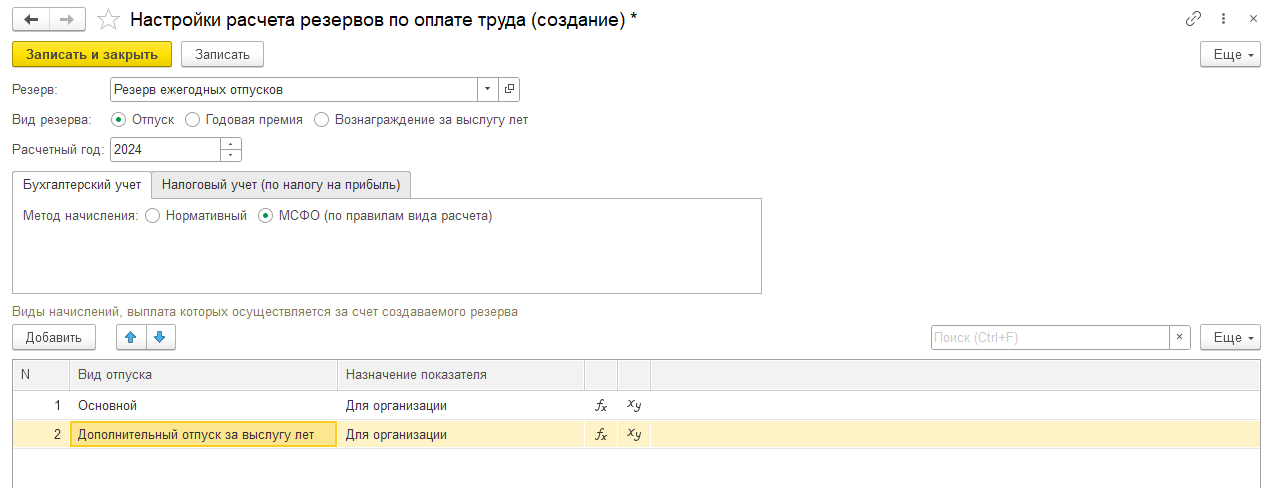Go back with the left arrow icon

click(31, 19)
